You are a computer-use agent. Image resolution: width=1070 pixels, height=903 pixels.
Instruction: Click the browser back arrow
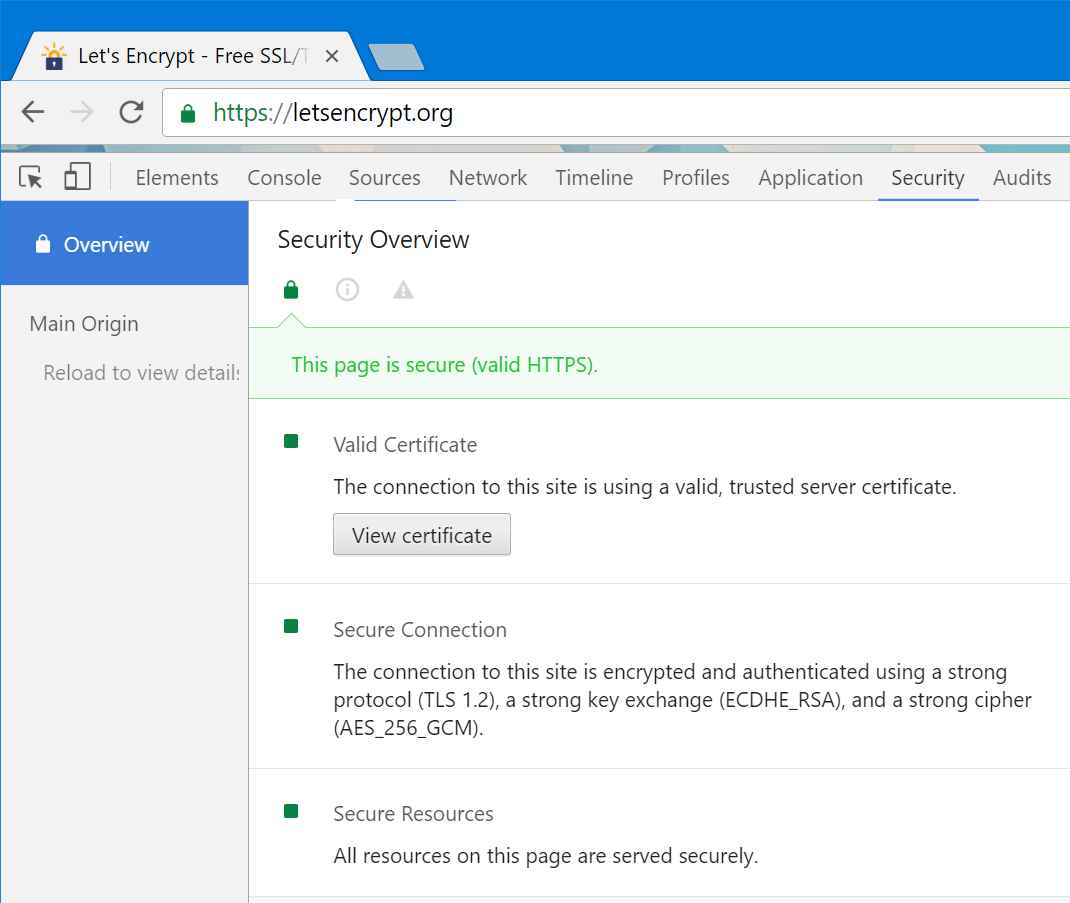pyautogui.click(x=33, y=112)
